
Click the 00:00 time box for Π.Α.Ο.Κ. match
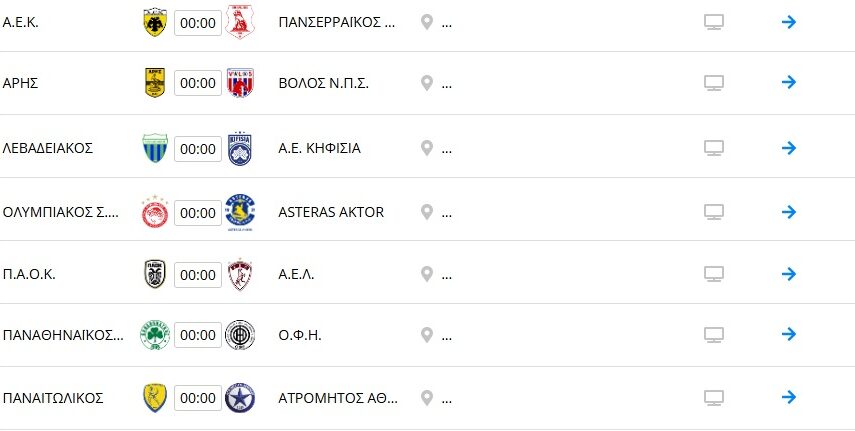point(198,274)
